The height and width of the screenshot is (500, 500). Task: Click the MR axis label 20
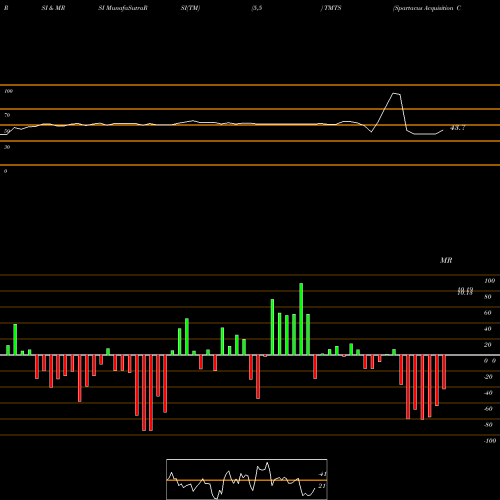(x=488, y=345)
